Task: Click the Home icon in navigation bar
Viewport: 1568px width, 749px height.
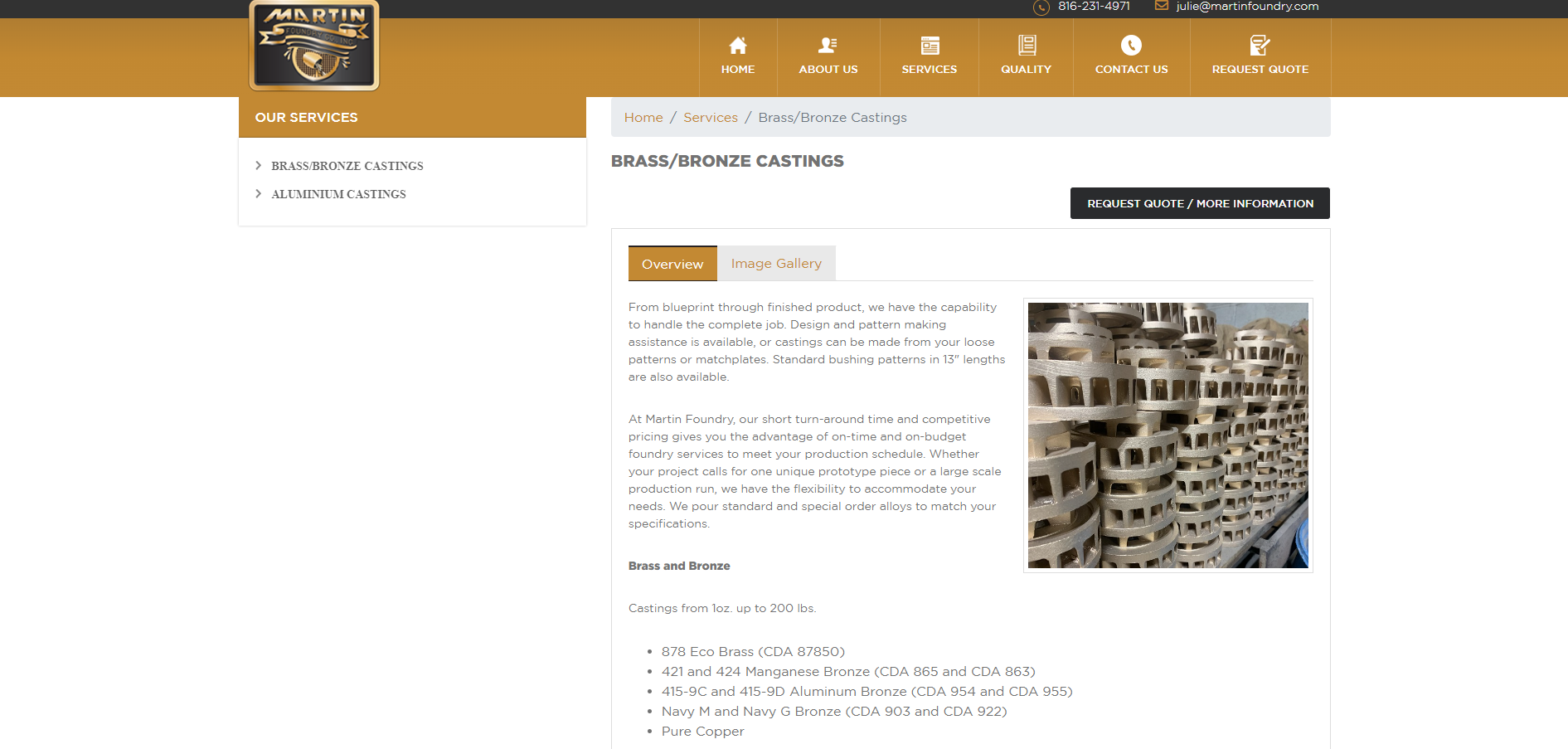Action: click(x=737, y=46)
